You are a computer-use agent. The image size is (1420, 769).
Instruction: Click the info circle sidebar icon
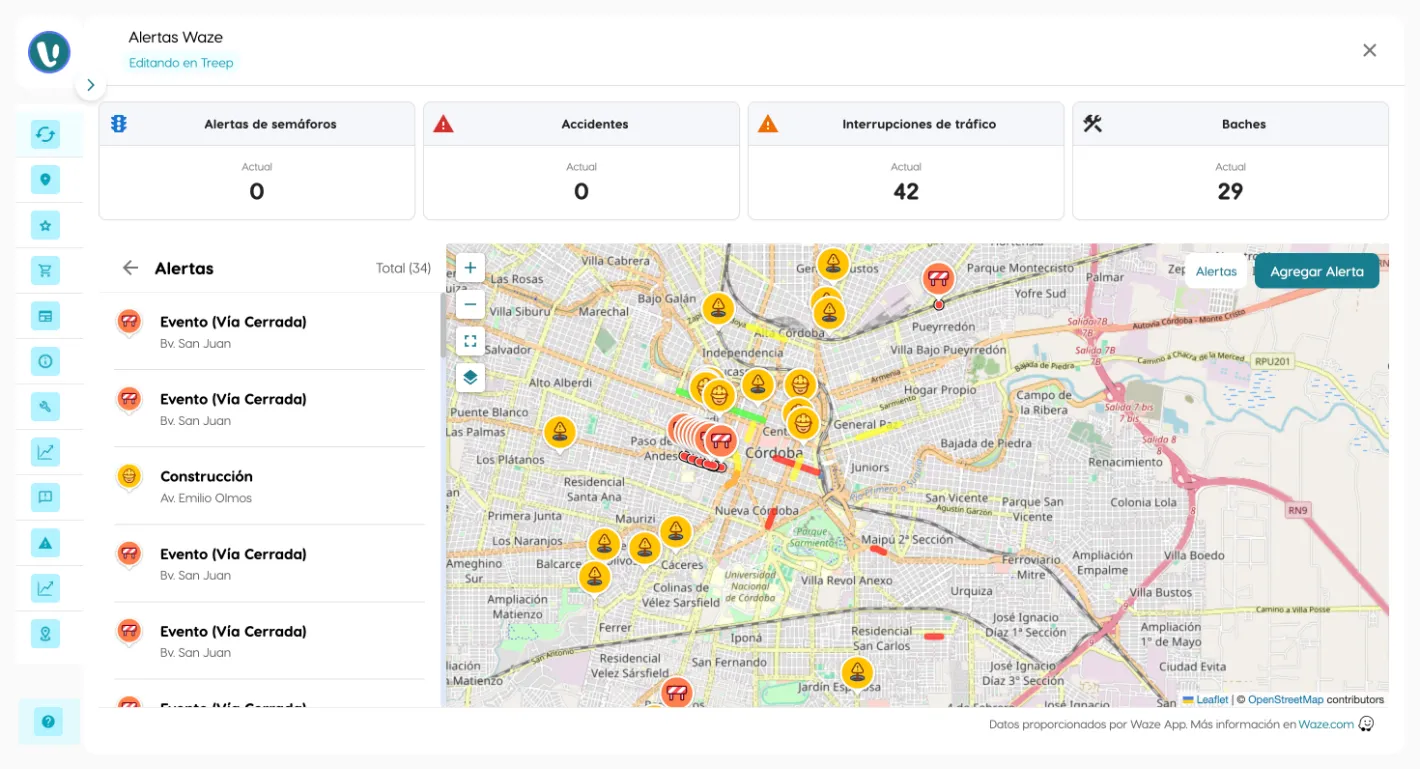(x=45, y=361)
